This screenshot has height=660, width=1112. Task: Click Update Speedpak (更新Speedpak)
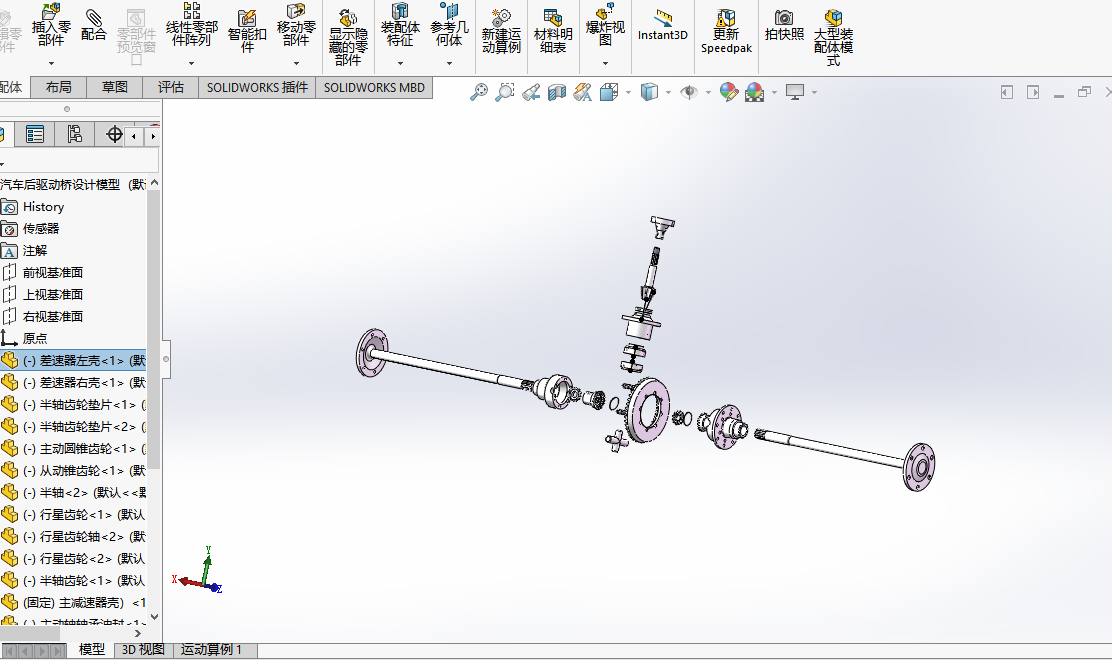[x=726, y=31]
